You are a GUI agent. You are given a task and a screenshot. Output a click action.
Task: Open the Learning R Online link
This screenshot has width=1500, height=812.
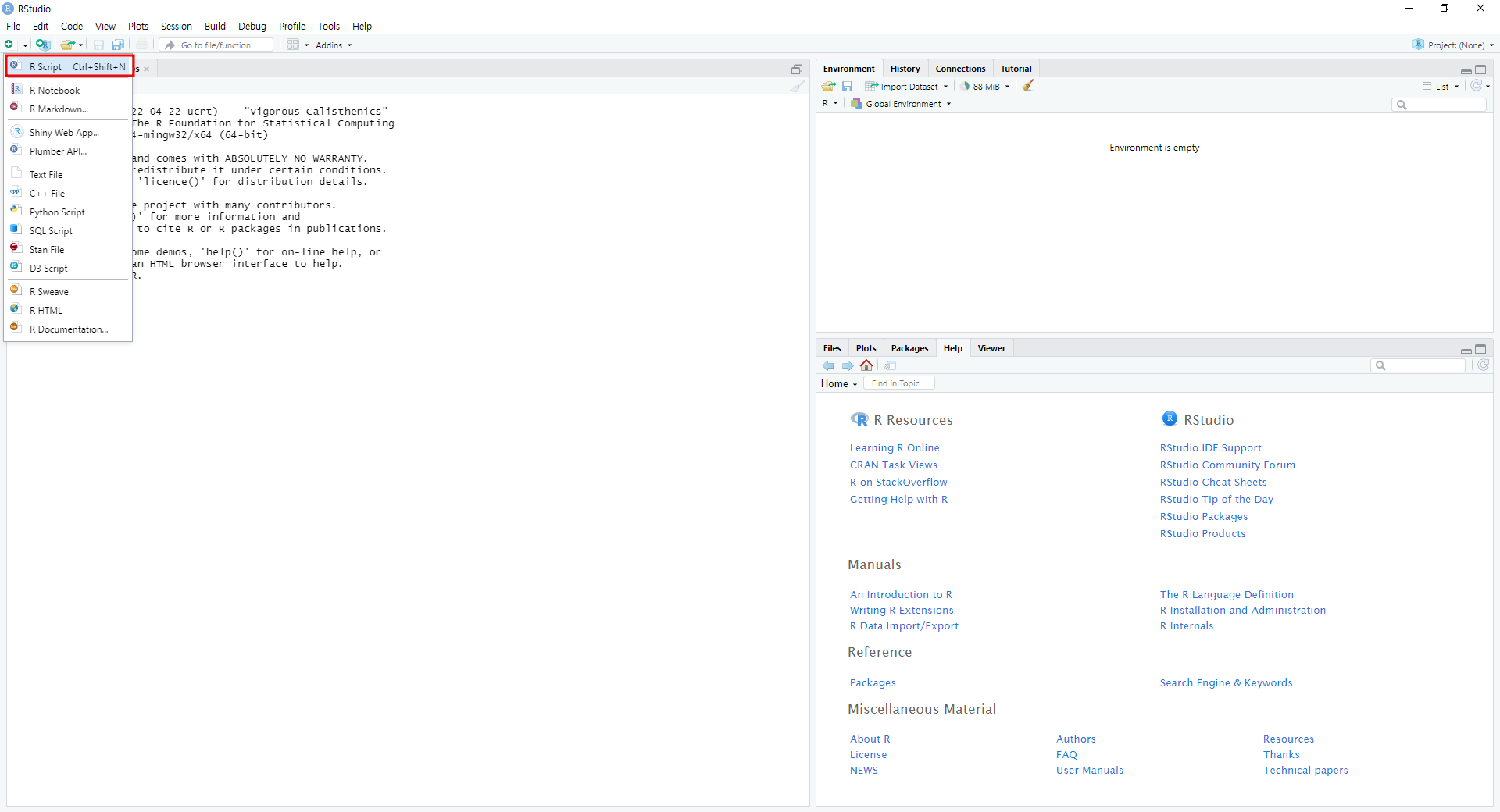(895, 447)
